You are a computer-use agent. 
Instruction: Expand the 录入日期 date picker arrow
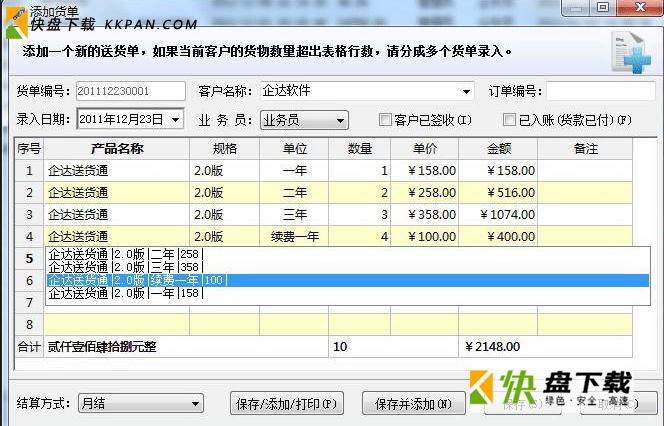(175, 120)
